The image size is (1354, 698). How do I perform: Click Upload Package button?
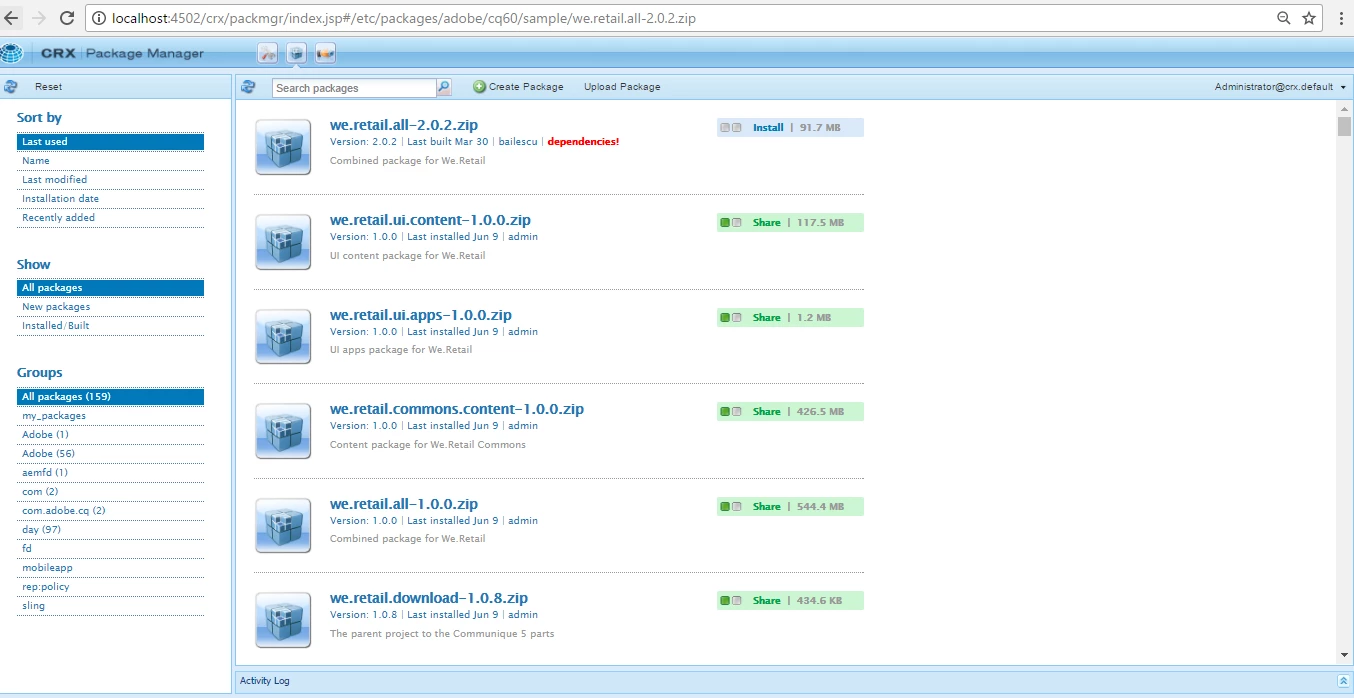click(x=622, y=87)
